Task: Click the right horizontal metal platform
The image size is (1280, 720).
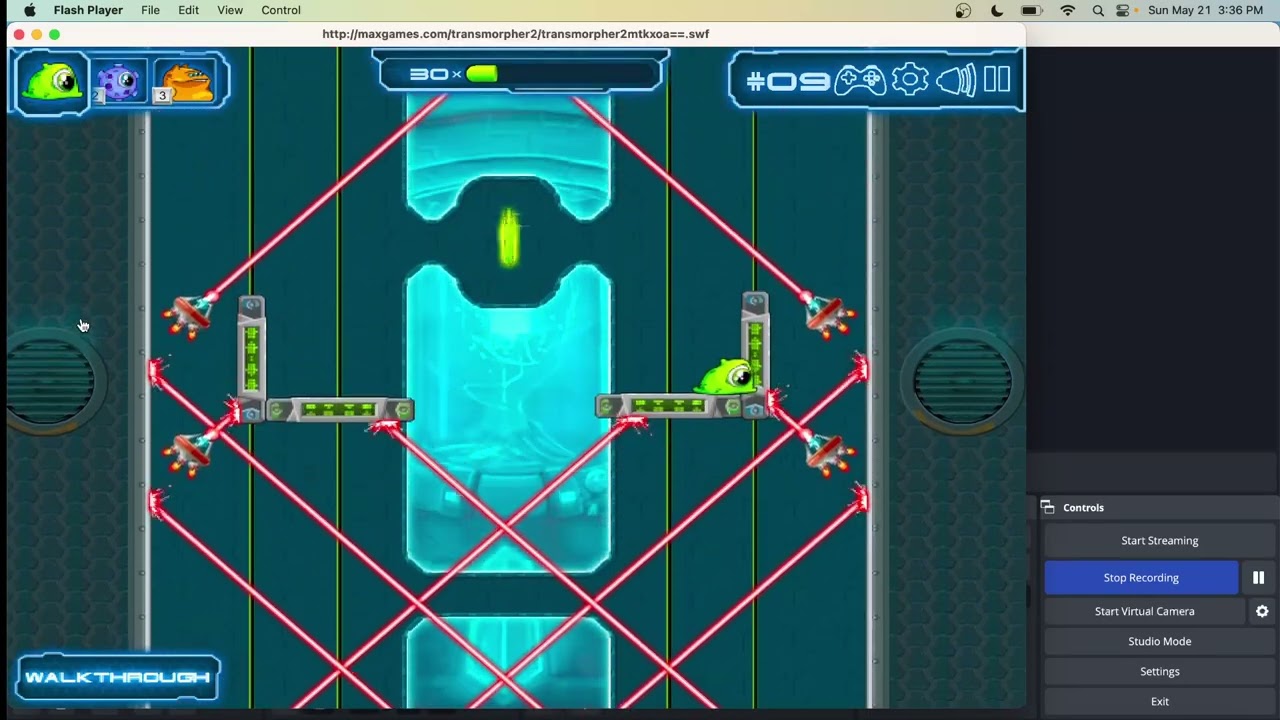Action: [x=670, y=406]
